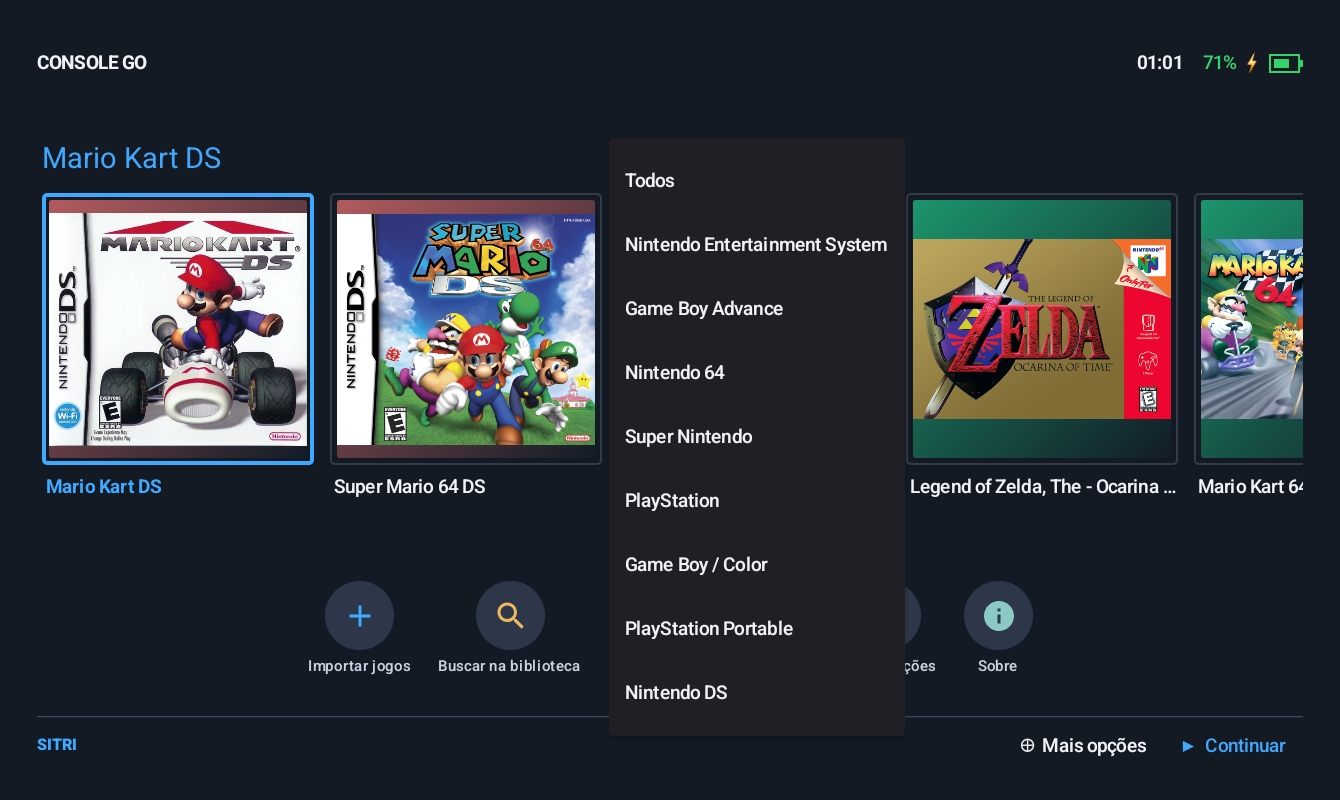Tap the battery icon in status bar
1340x800 pixels.
click(1285, 63)
